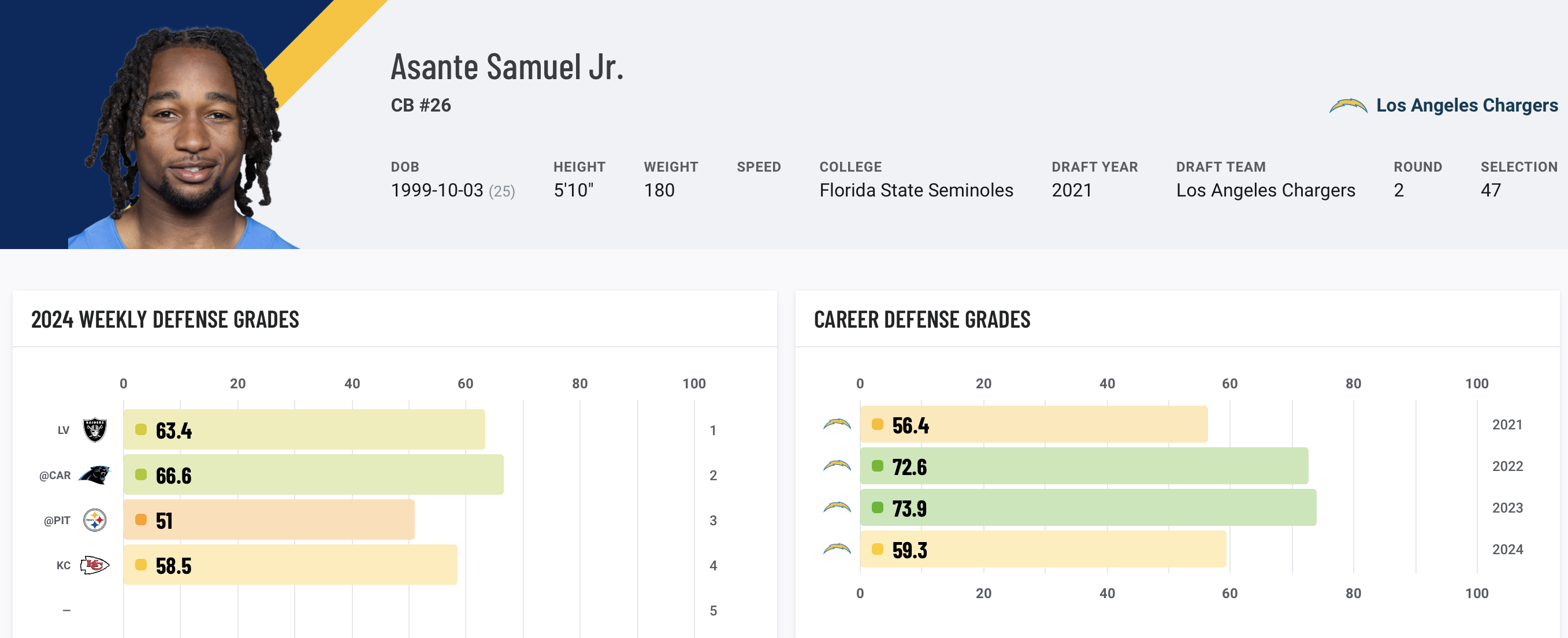
Task: Select the 58.5 grade bar versus KC
Action: click(x=291, y=565)
